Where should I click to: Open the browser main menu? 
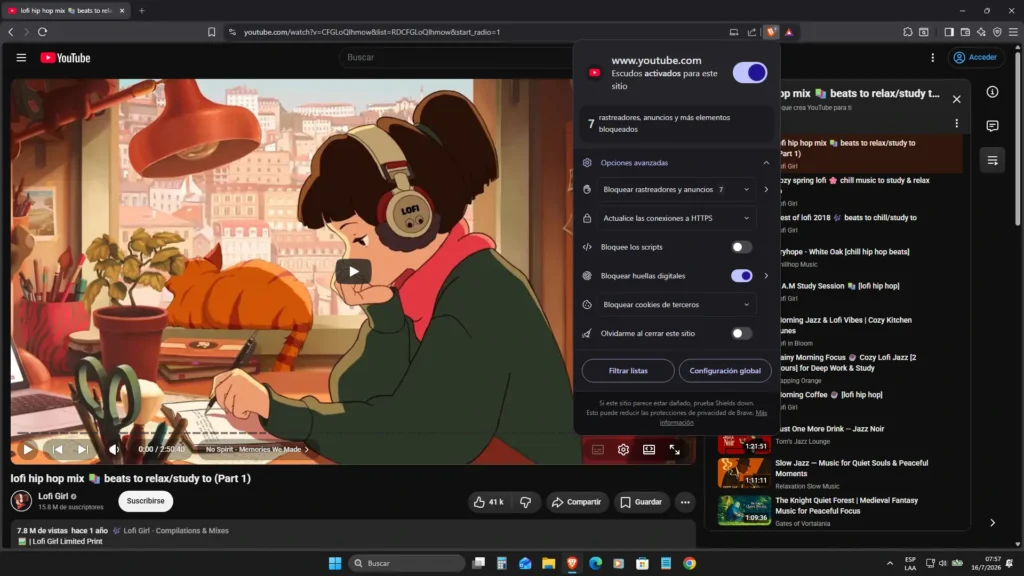[1013, 32]
